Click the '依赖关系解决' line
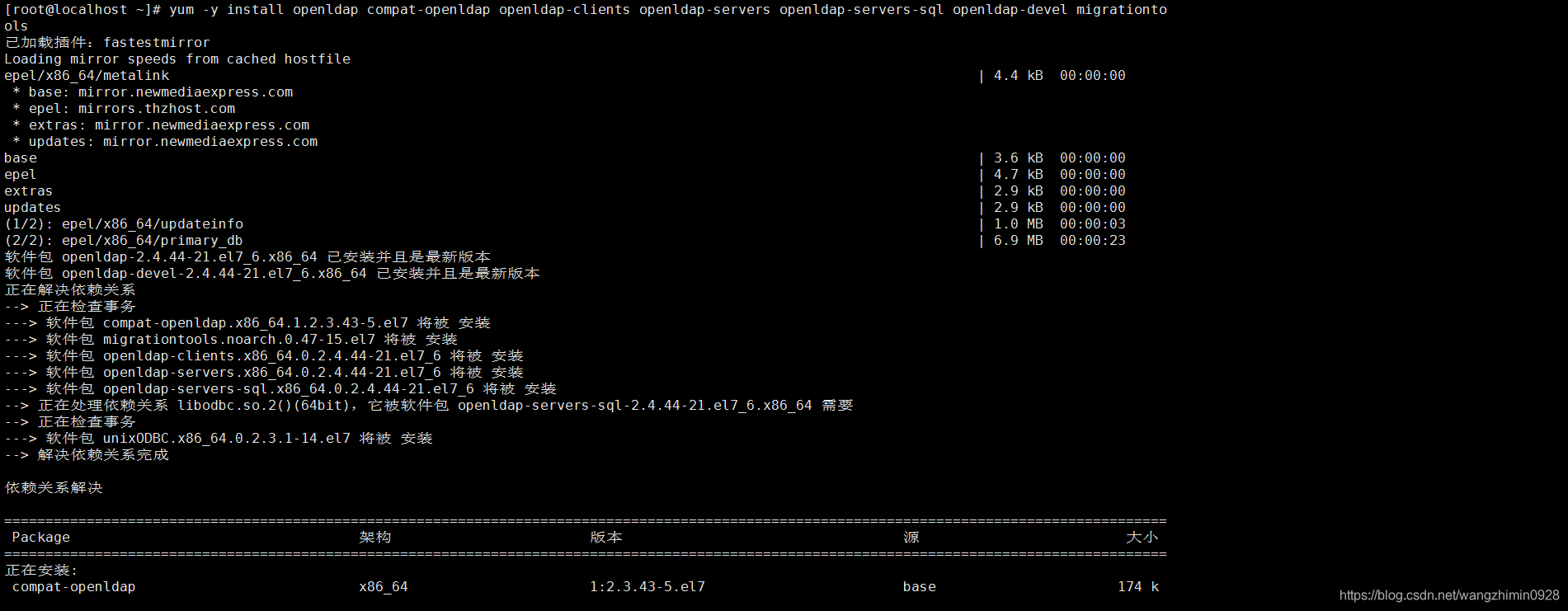The image size is (1568, 611). 54,488
